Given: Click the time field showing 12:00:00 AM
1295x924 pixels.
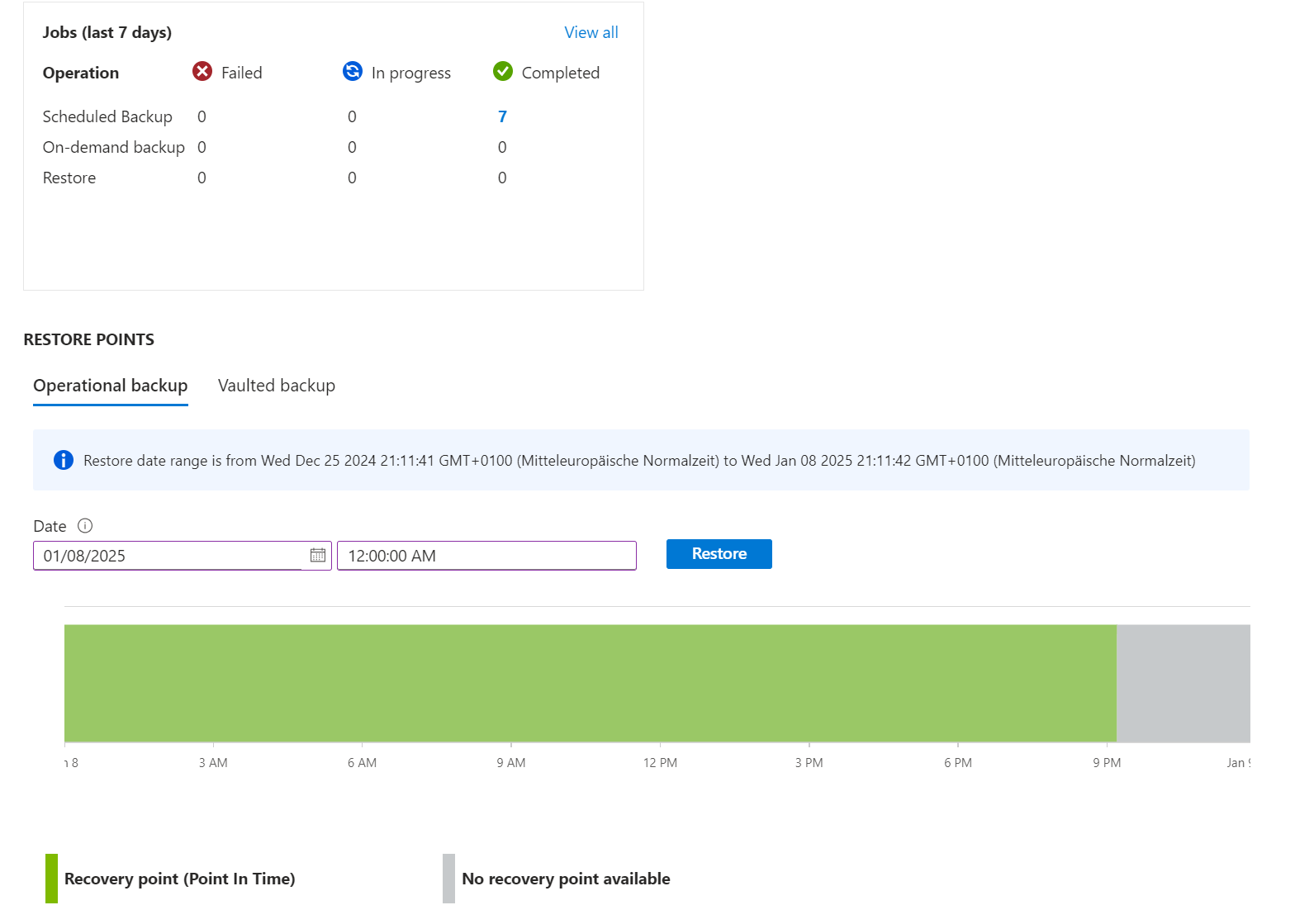Looking at the screenshot, I should click(486, 556).
